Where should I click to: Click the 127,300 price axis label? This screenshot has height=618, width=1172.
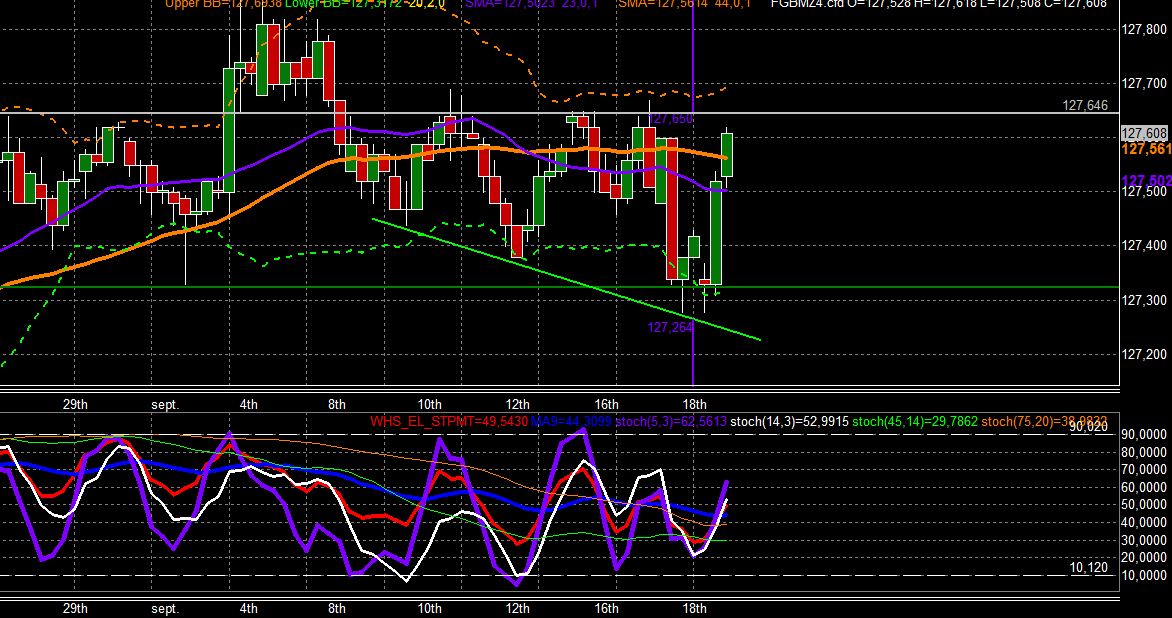[1145, 300]
